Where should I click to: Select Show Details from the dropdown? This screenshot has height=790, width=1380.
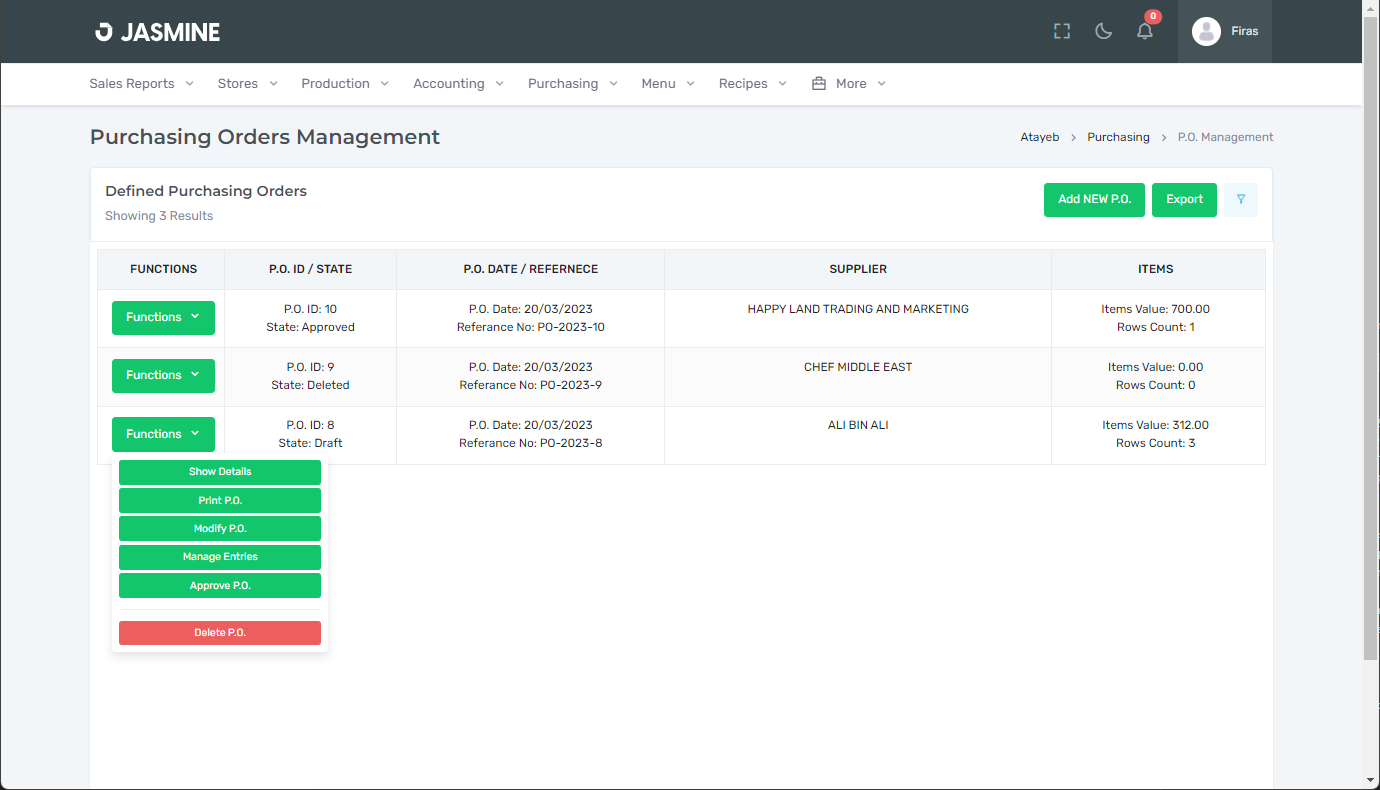coord(220,472)
